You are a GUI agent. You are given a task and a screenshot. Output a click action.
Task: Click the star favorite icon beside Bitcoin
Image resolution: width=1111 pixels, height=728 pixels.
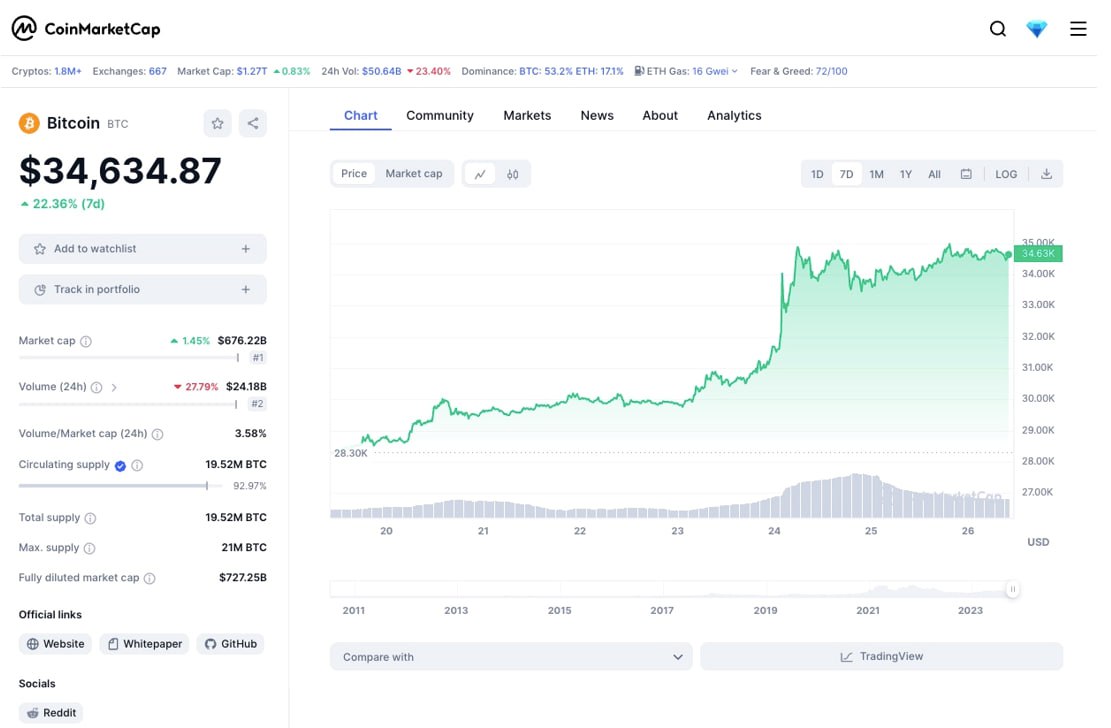(218, 123)
